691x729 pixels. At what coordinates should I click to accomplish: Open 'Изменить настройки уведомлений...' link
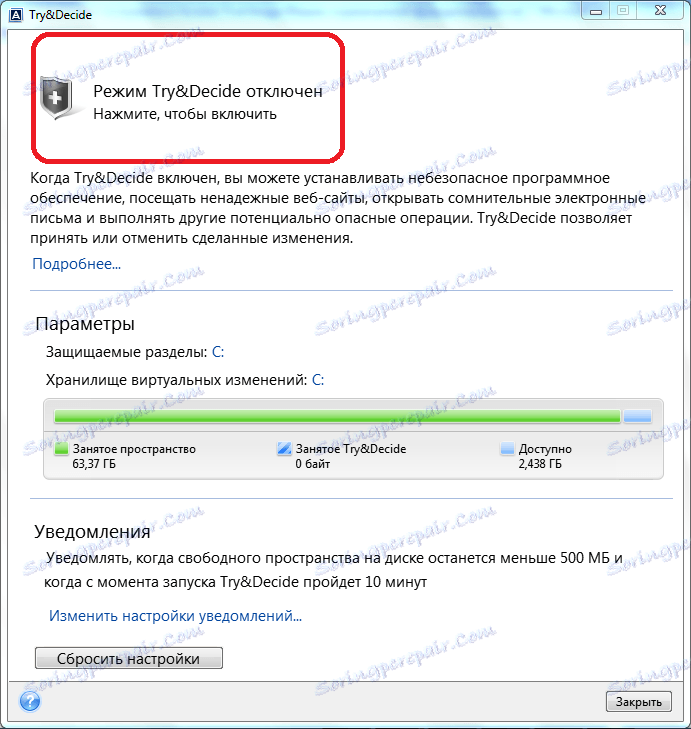(x=175, y=616)
